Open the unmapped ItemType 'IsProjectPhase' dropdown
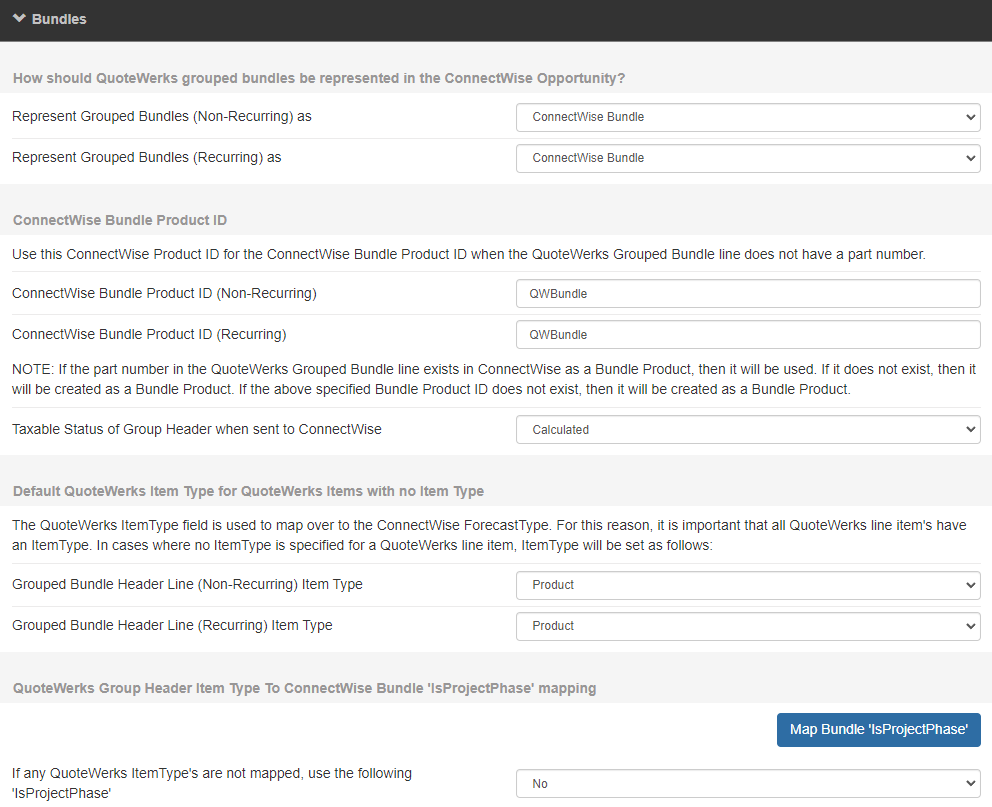 pyautogui.click(x=747, y=784)
